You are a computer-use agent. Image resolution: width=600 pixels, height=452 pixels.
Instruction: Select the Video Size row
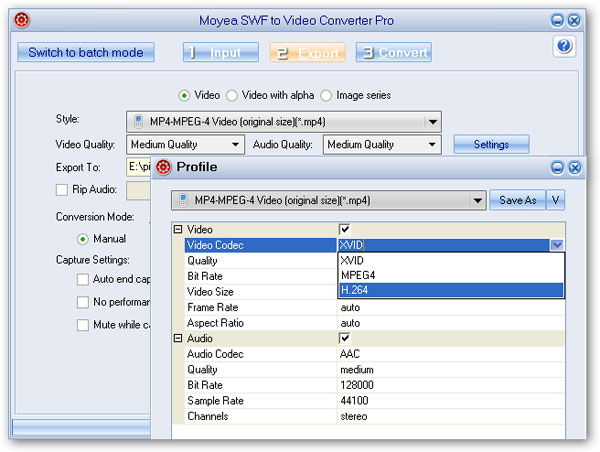260,292
